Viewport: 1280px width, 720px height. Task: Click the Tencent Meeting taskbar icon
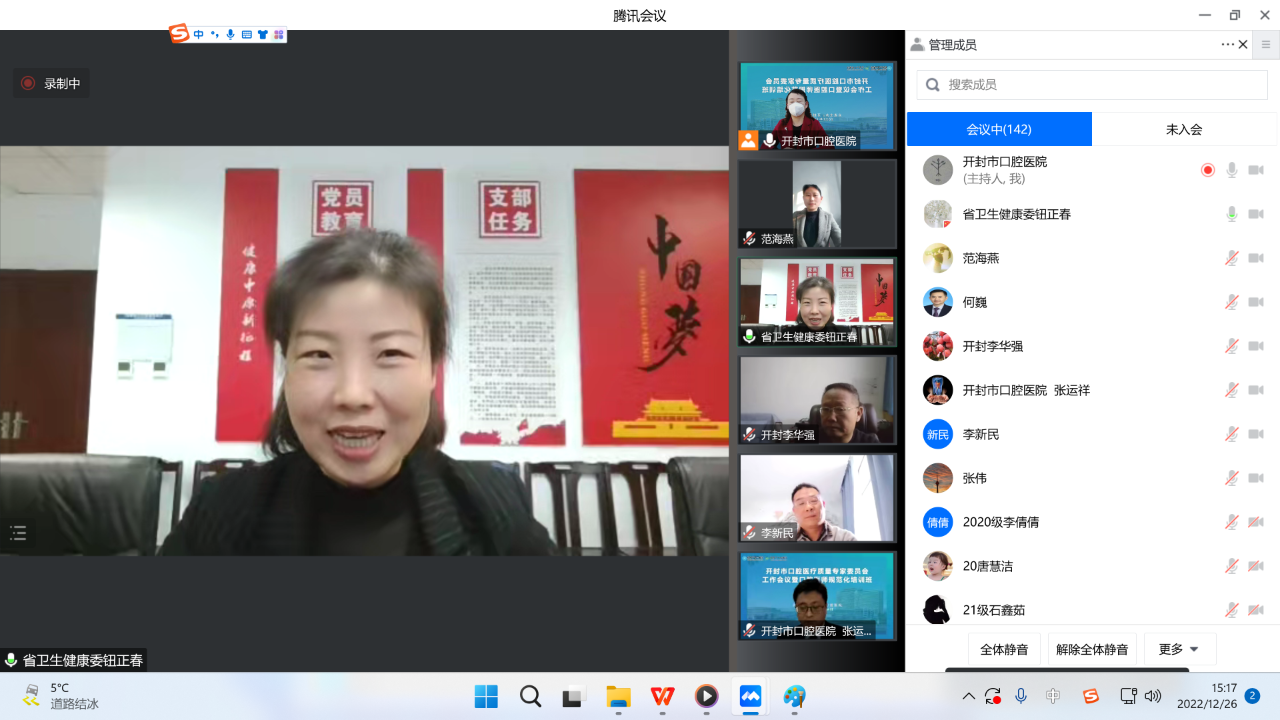click(x=750, y=697)
